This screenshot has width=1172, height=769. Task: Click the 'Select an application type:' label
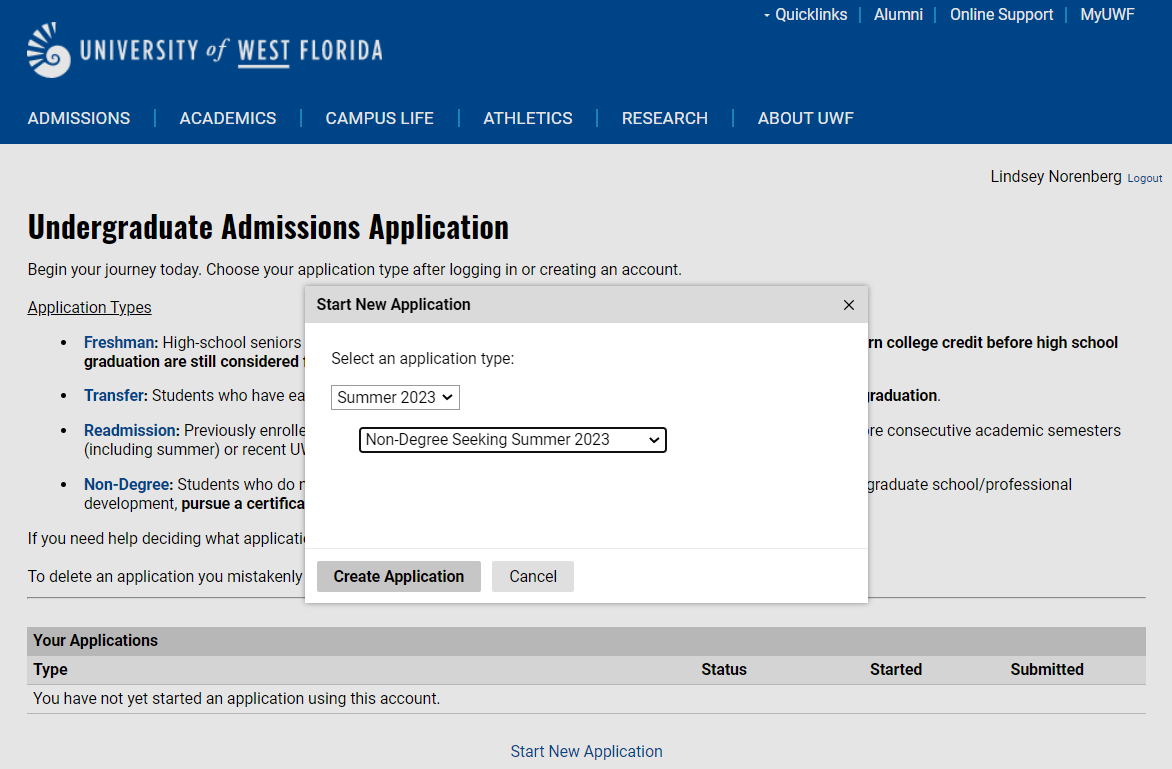pos(422,359)
